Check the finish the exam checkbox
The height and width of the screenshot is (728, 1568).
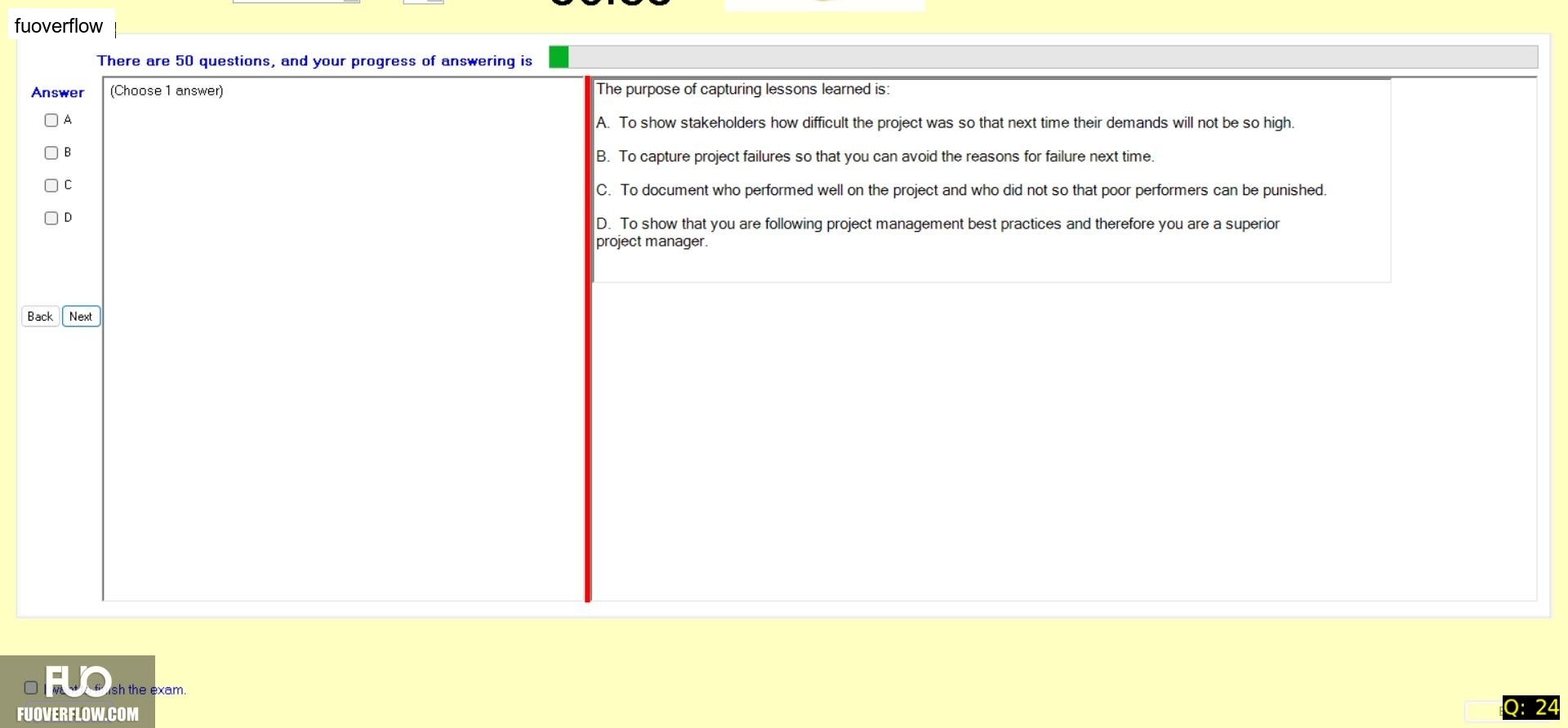click(31, 688)
